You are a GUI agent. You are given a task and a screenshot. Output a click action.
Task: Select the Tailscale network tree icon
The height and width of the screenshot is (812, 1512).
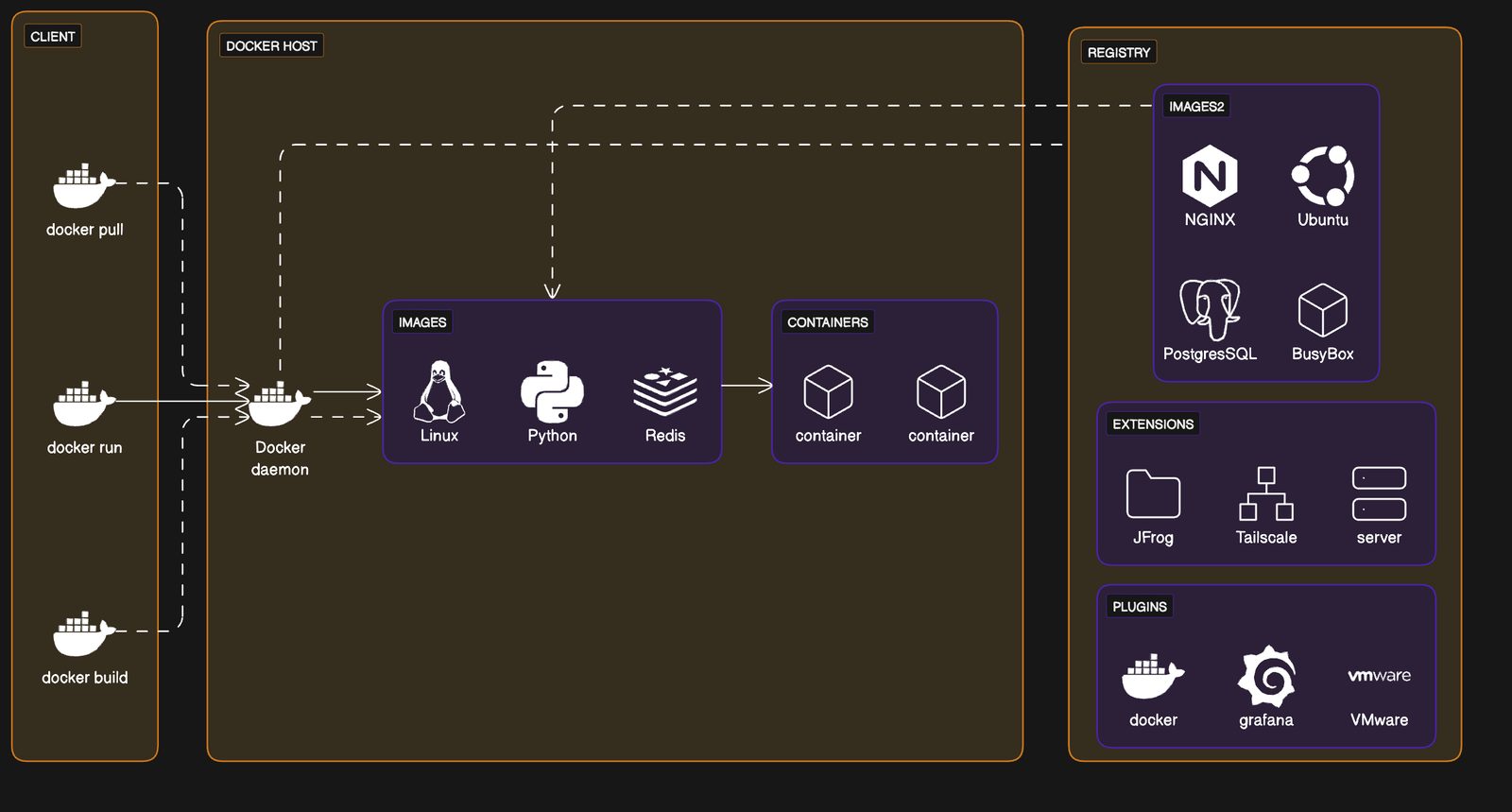tap(1266, 493)
